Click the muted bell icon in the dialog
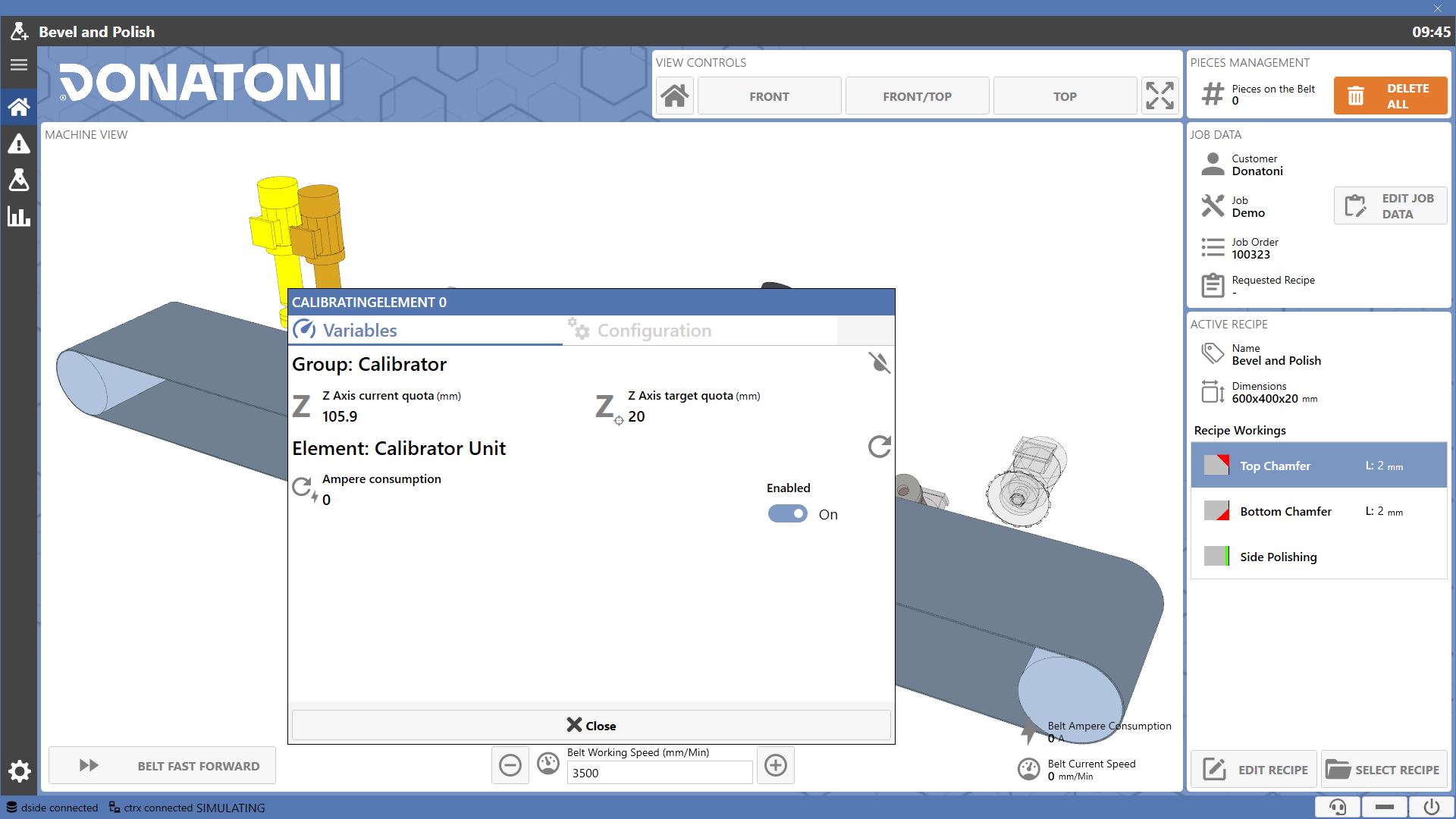Viewport: 1456px width, 819px height. pyautogui.click(x=880, y=363)
